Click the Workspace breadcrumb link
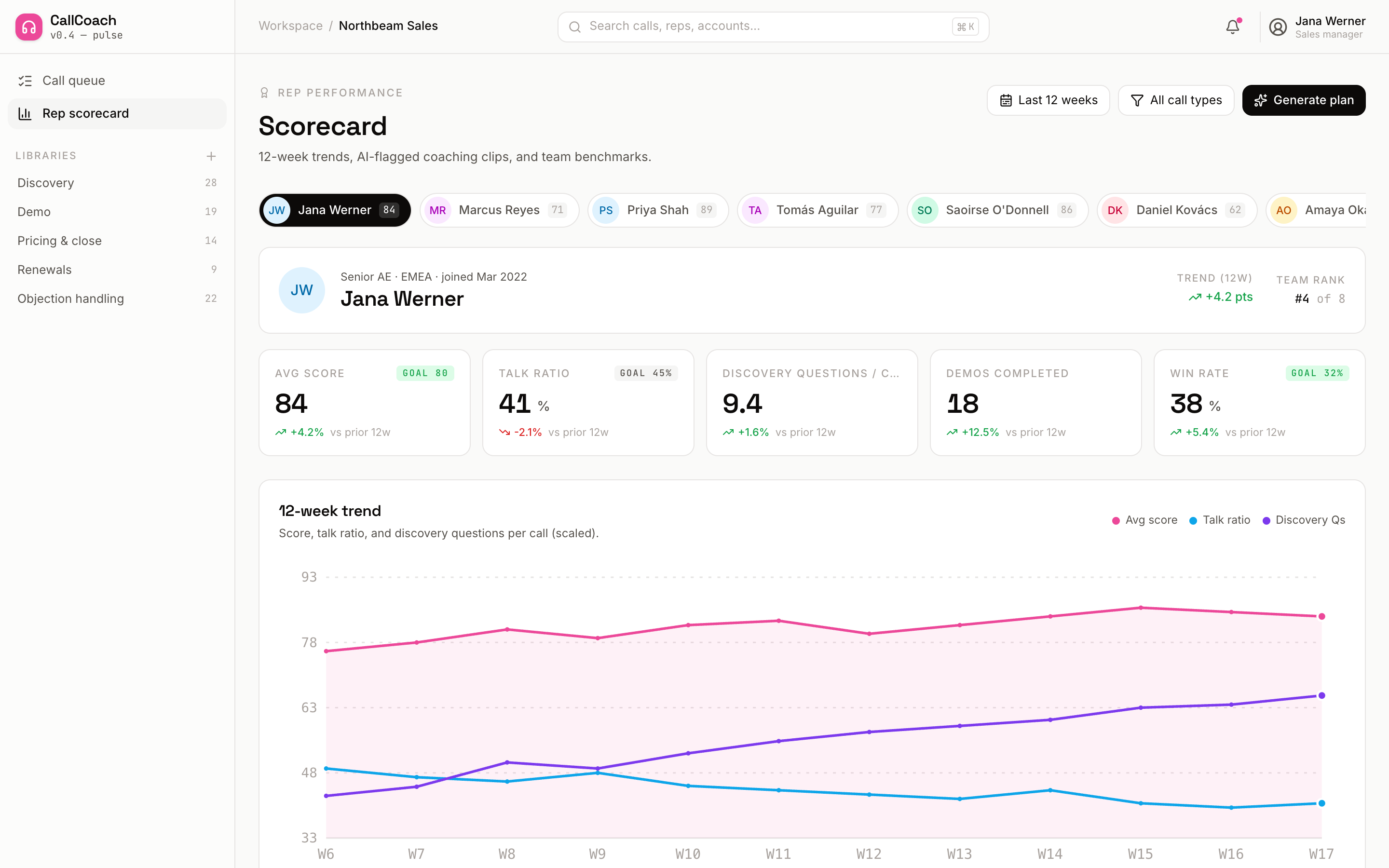Image resolution: width=1389 pixels, height=868 pixels. pos(290,26)
